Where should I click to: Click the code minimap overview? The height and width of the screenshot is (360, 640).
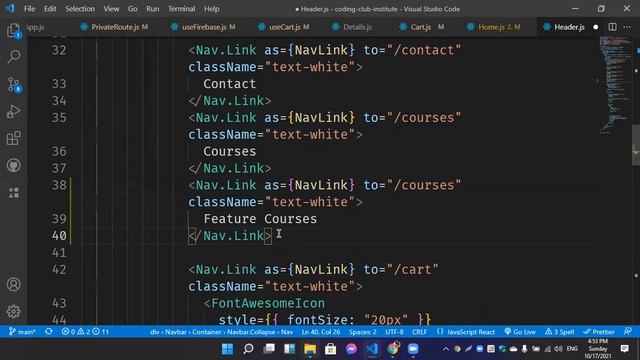[x=615, y=84]
